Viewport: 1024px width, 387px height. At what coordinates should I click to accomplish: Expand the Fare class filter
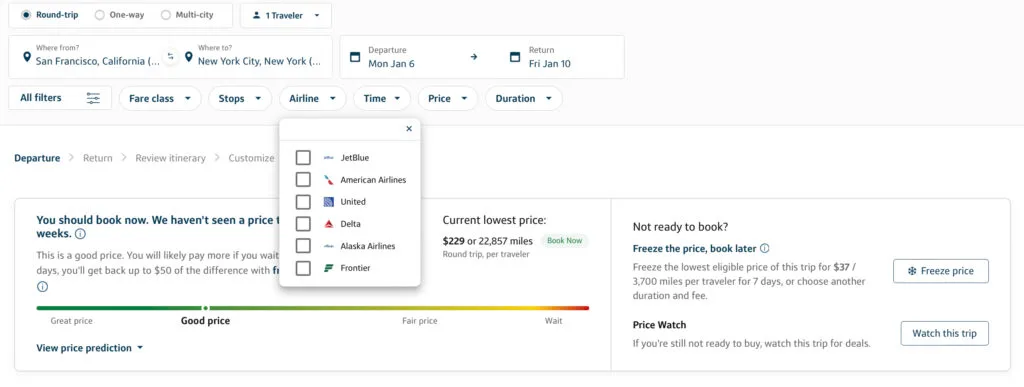pyautogui.click(x=160, y=99)
